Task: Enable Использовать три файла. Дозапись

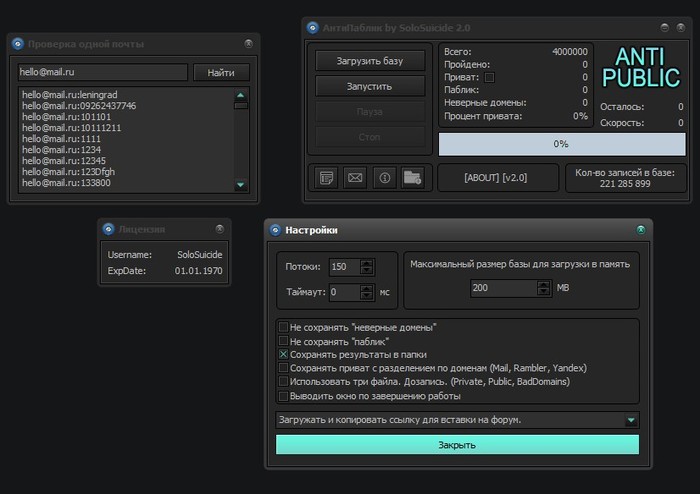Action: point(283,381)
